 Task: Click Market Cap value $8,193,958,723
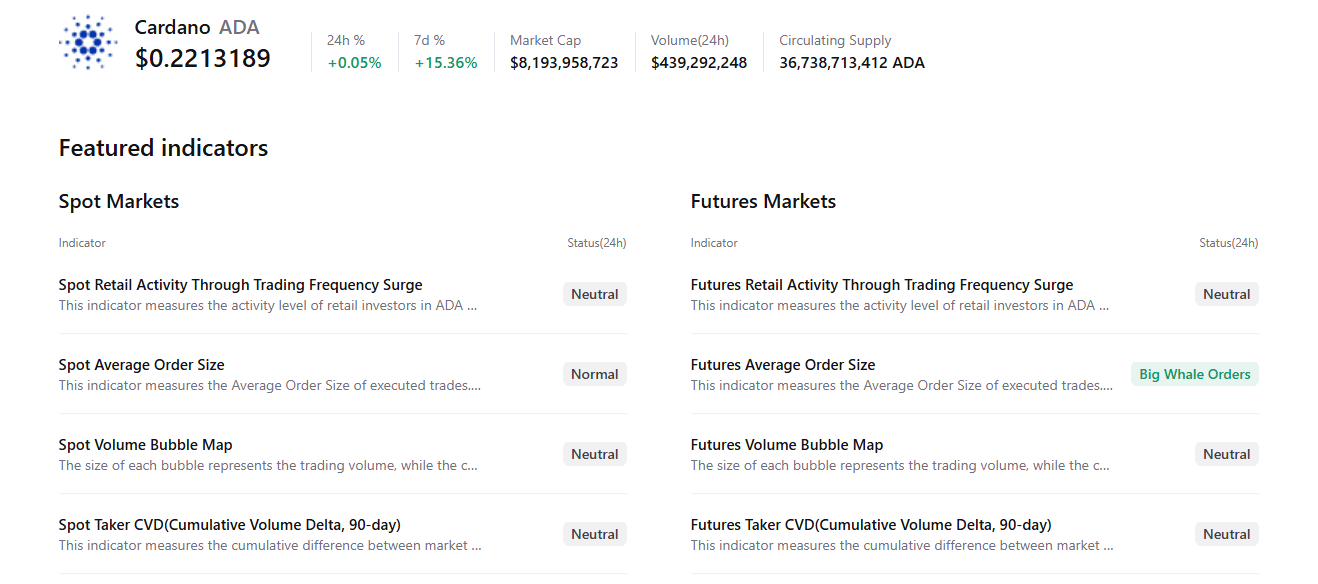click(x=564, y=63)
